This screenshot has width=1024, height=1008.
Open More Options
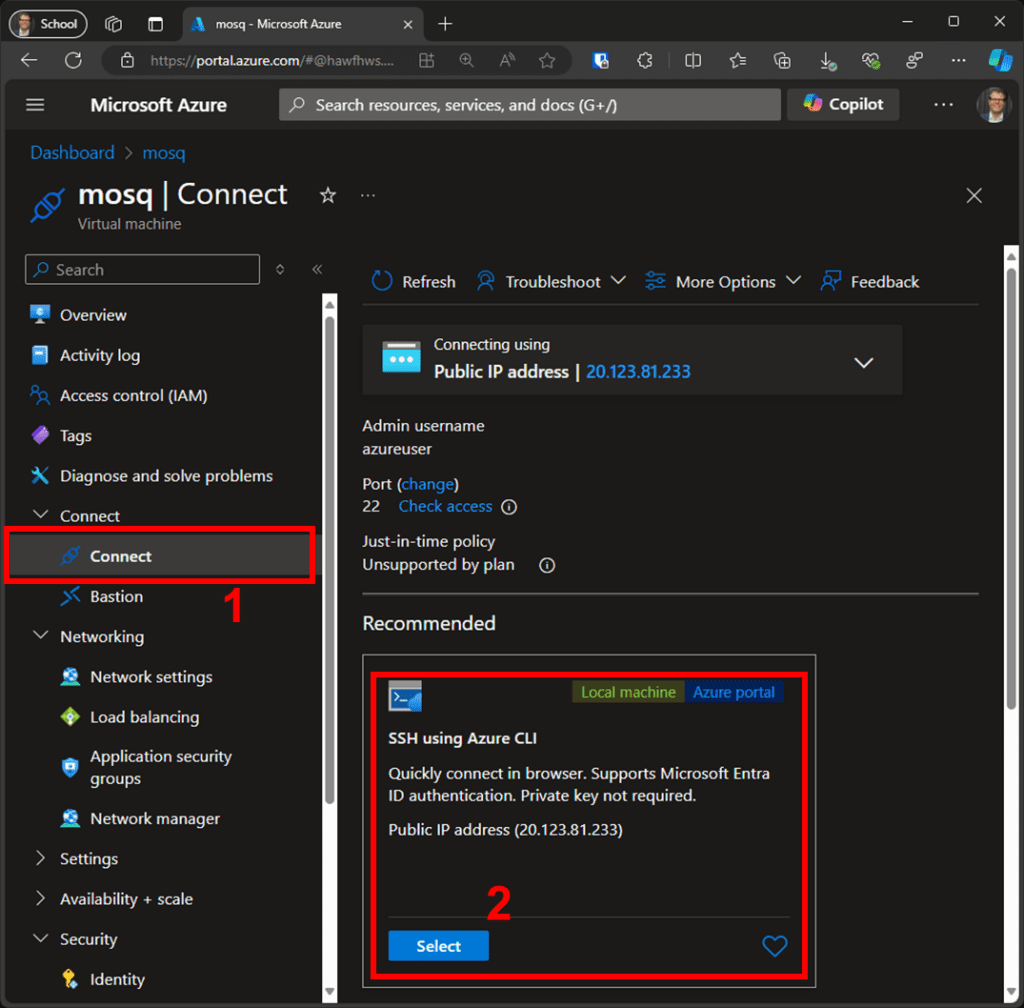click(x=722, y=281)
